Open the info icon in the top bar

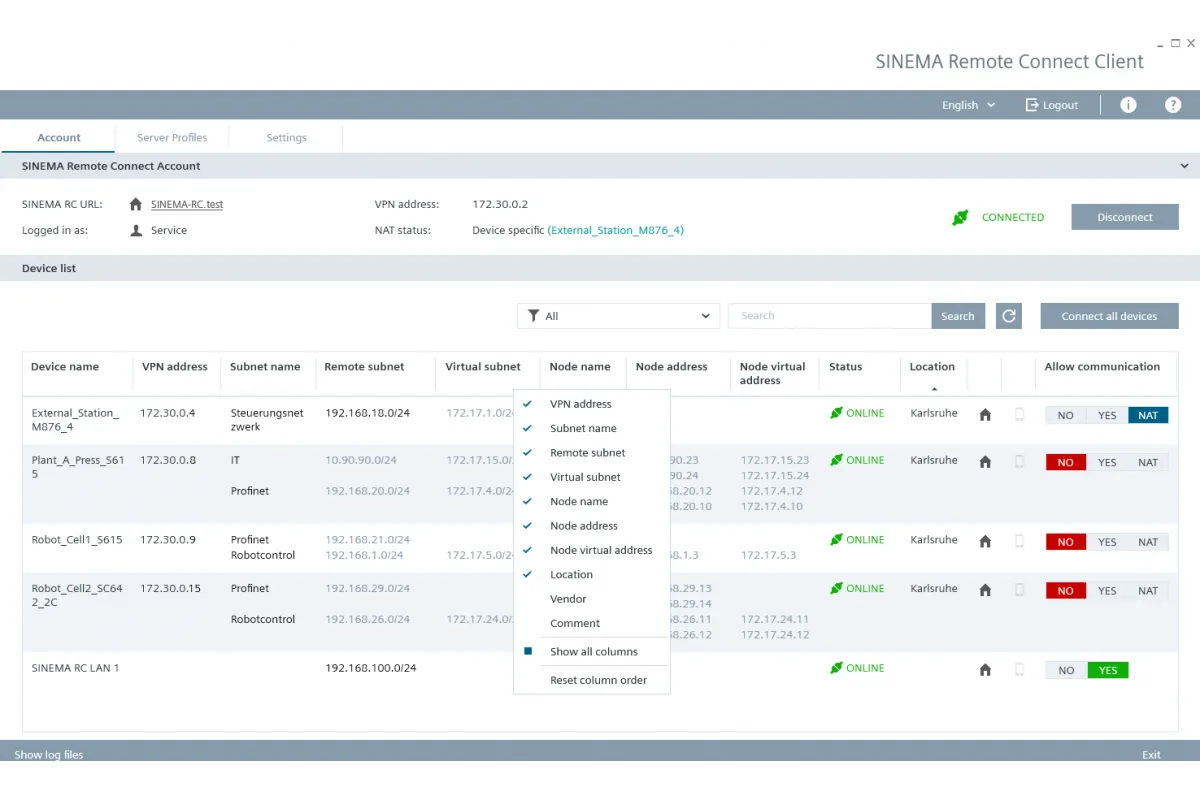pos(1128,105)
